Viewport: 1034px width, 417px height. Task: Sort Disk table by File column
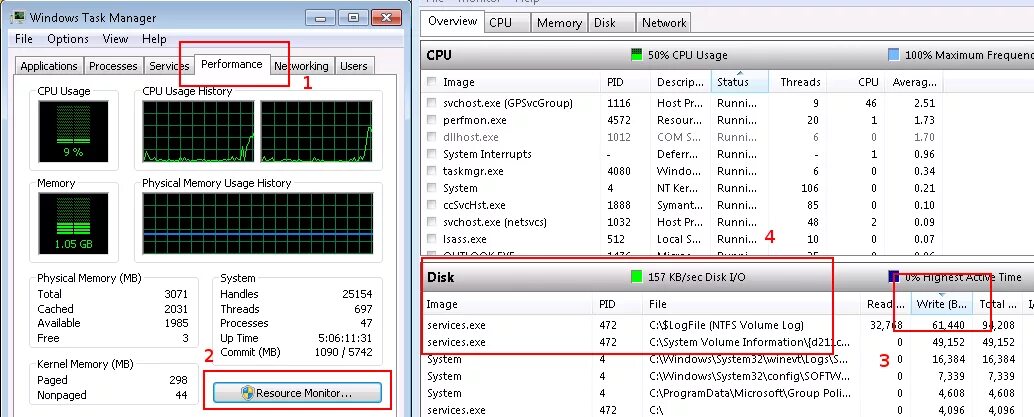click(x=752, y=304)
